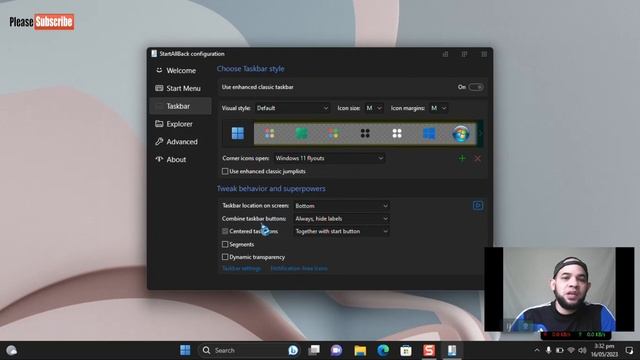Expand Corner icons open dropdown
640x360 pixels.
coord(329,158)
